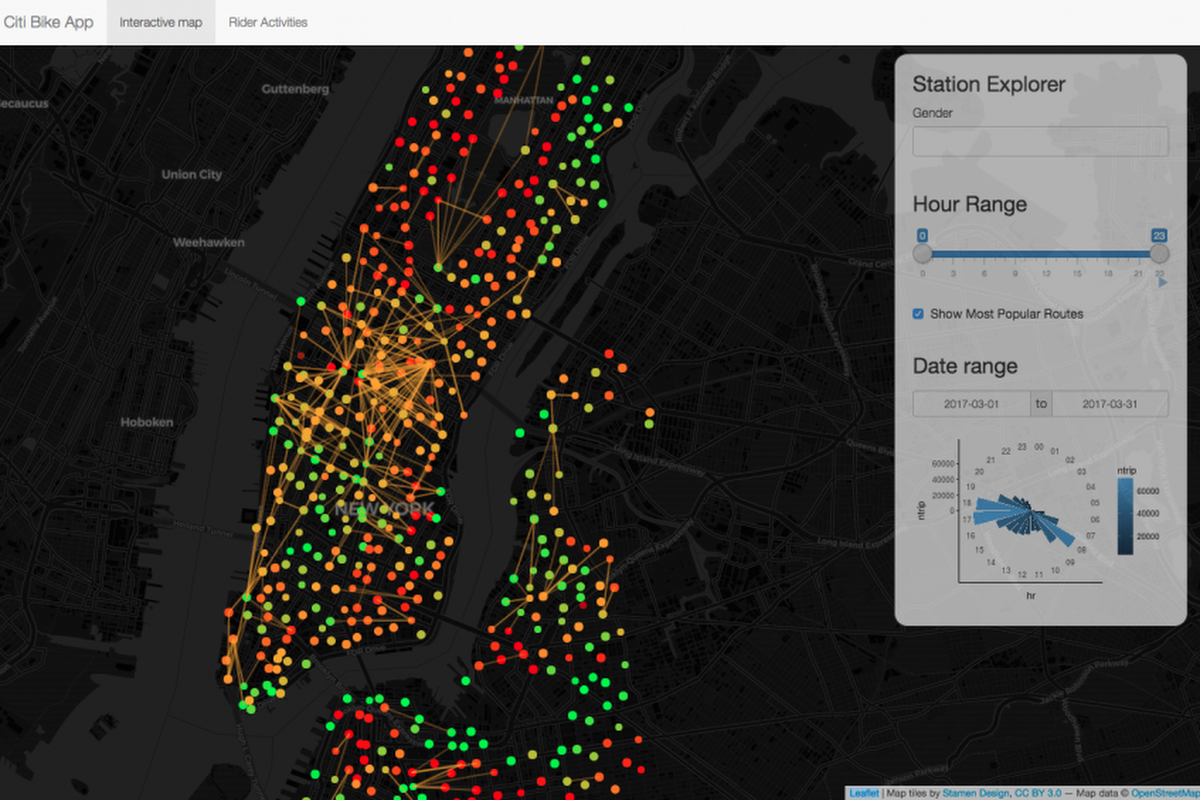Visit the OpenStreetMap attribution link
Image resolution: width=1200 pixels, height=800 pixels.
tap(1166, 793)
